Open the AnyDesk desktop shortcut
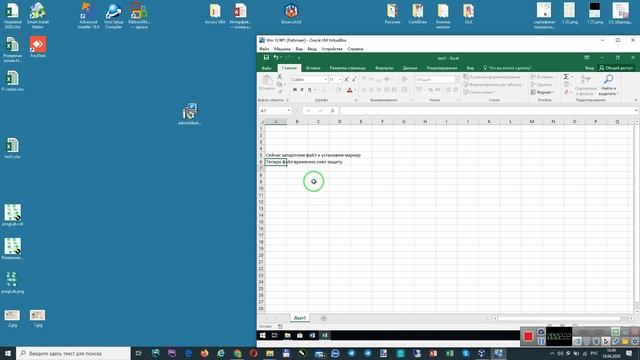Viewport: 640px width, 360px height. pyautogui.click(x=38, y=47)
